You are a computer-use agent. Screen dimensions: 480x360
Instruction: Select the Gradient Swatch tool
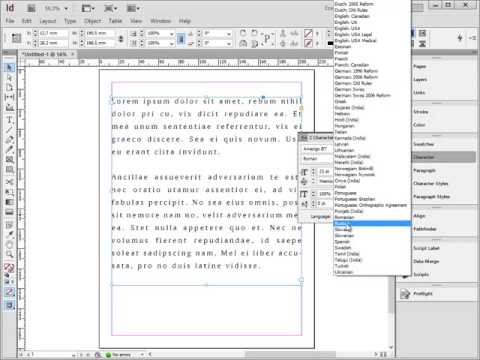click(9, 202)
